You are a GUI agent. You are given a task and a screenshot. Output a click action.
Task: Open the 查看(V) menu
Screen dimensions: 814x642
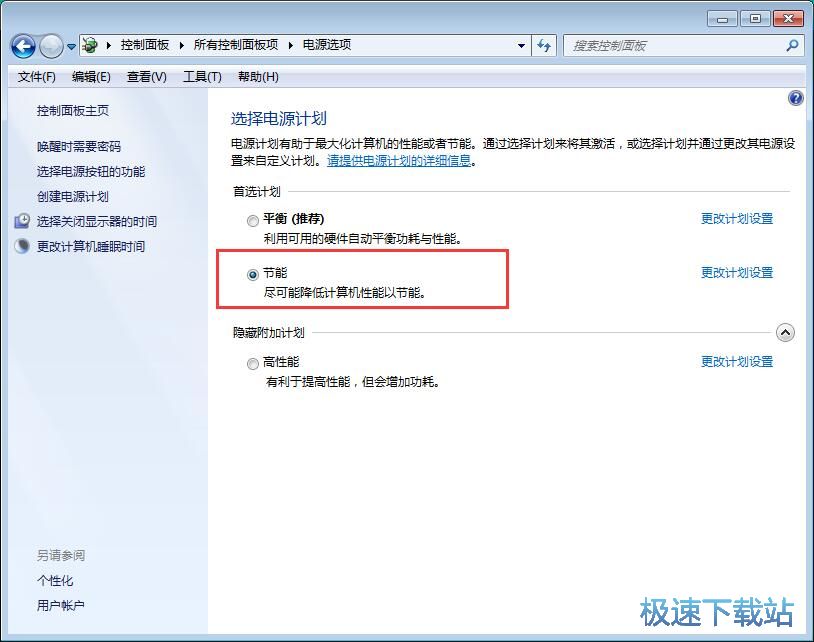147,77
